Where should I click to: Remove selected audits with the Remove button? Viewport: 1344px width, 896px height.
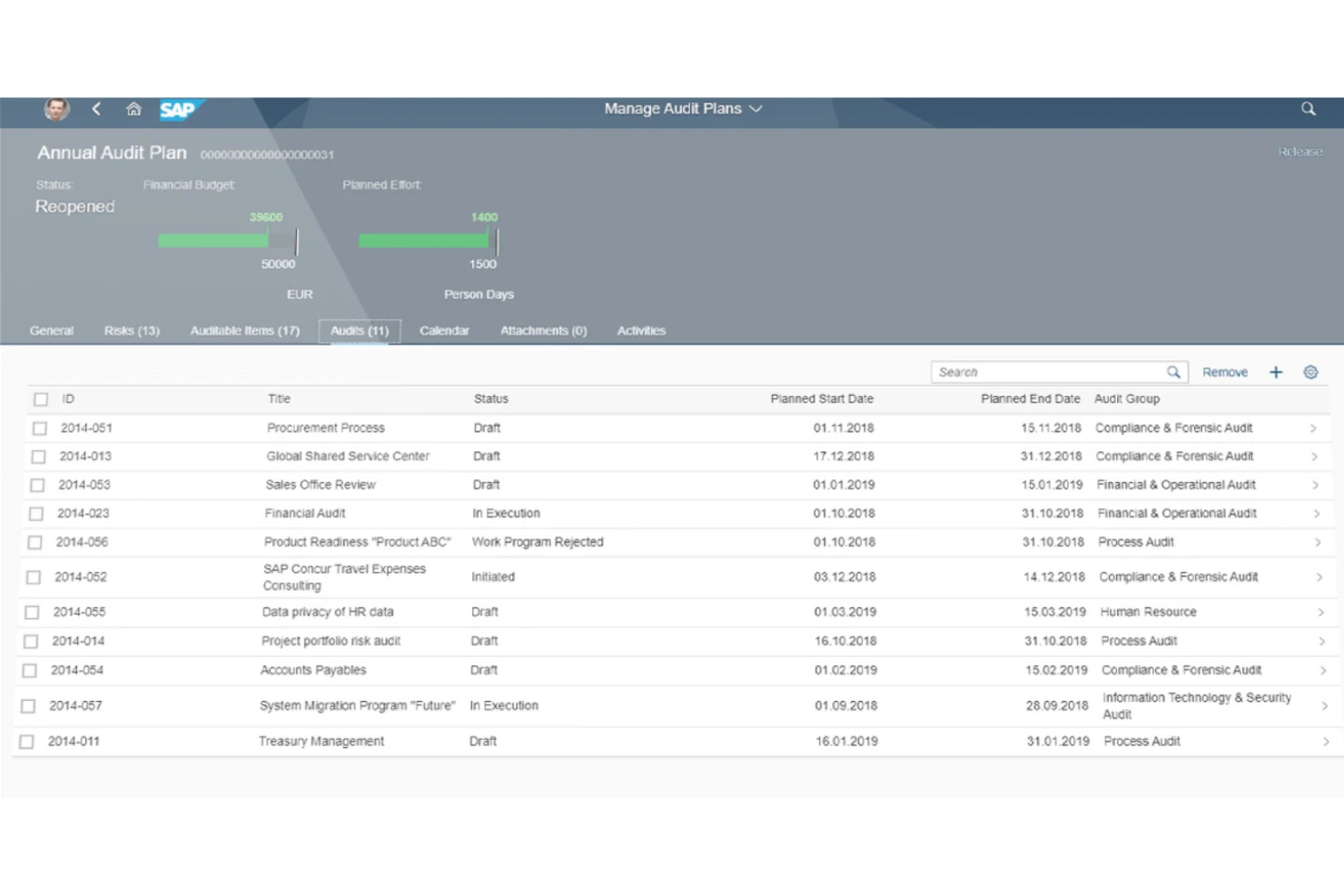pyautogui.click(x=1225, y=371)
